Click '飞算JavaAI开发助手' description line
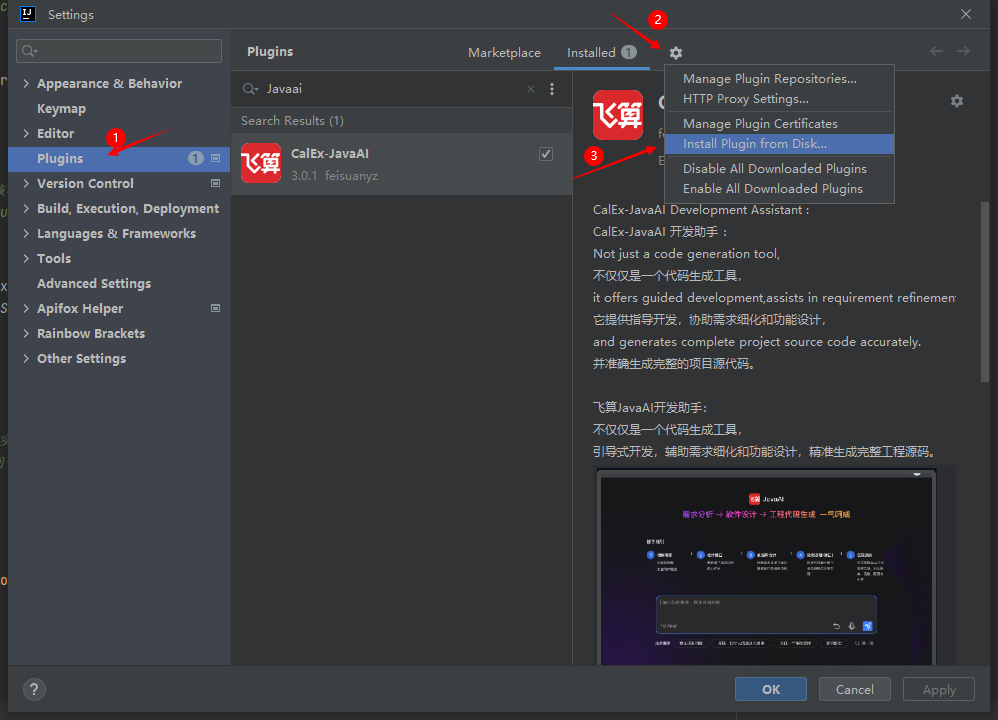 (650, 407)
